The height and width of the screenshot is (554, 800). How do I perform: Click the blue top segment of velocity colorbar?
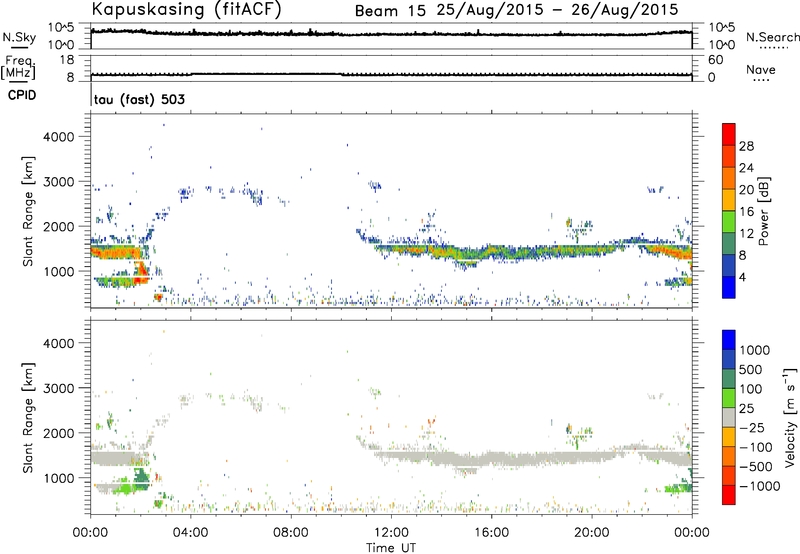point(729,340)
